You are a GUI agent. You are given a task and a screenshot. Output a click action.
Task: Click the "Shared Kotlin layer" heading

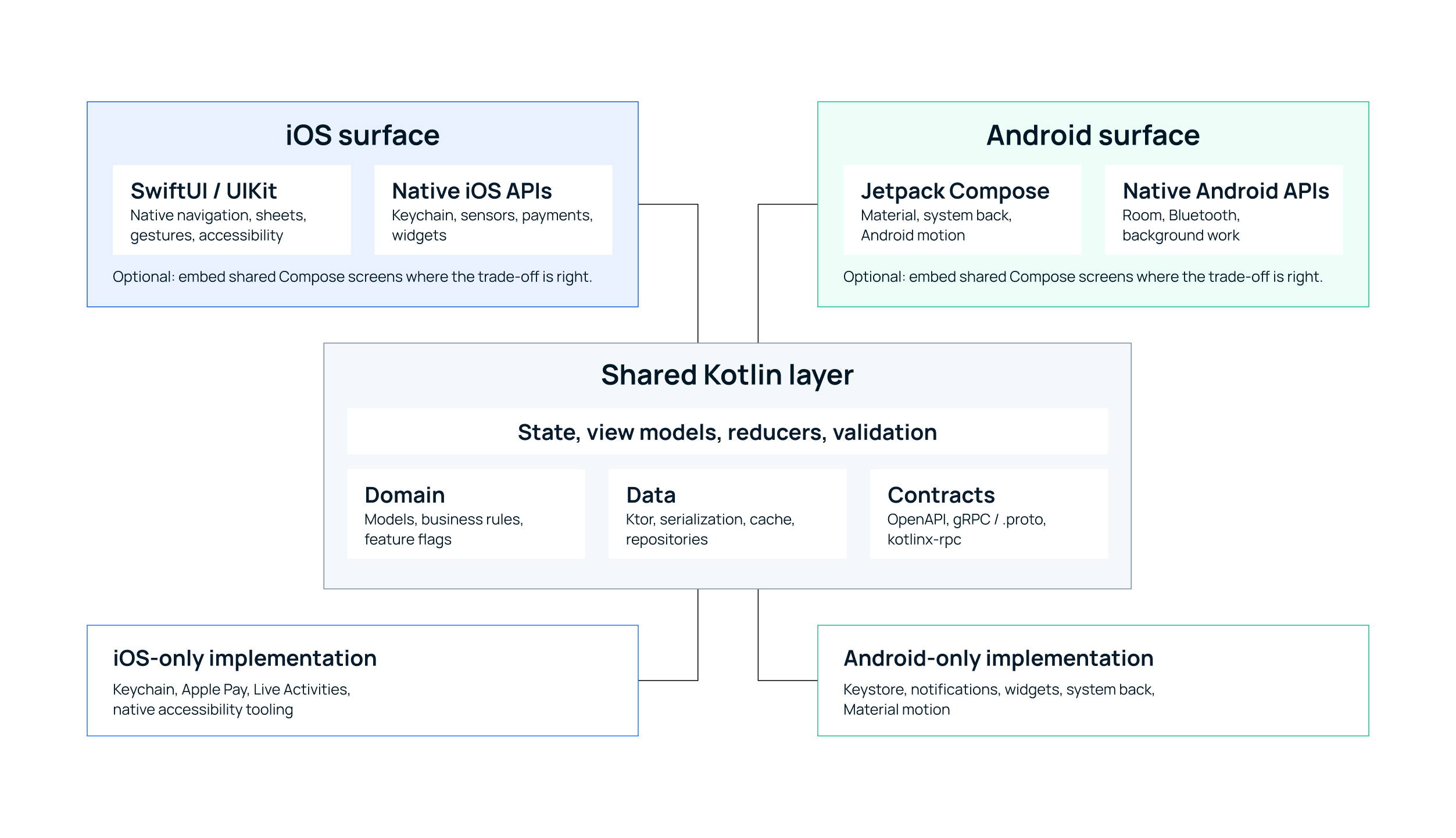point(727,375)
